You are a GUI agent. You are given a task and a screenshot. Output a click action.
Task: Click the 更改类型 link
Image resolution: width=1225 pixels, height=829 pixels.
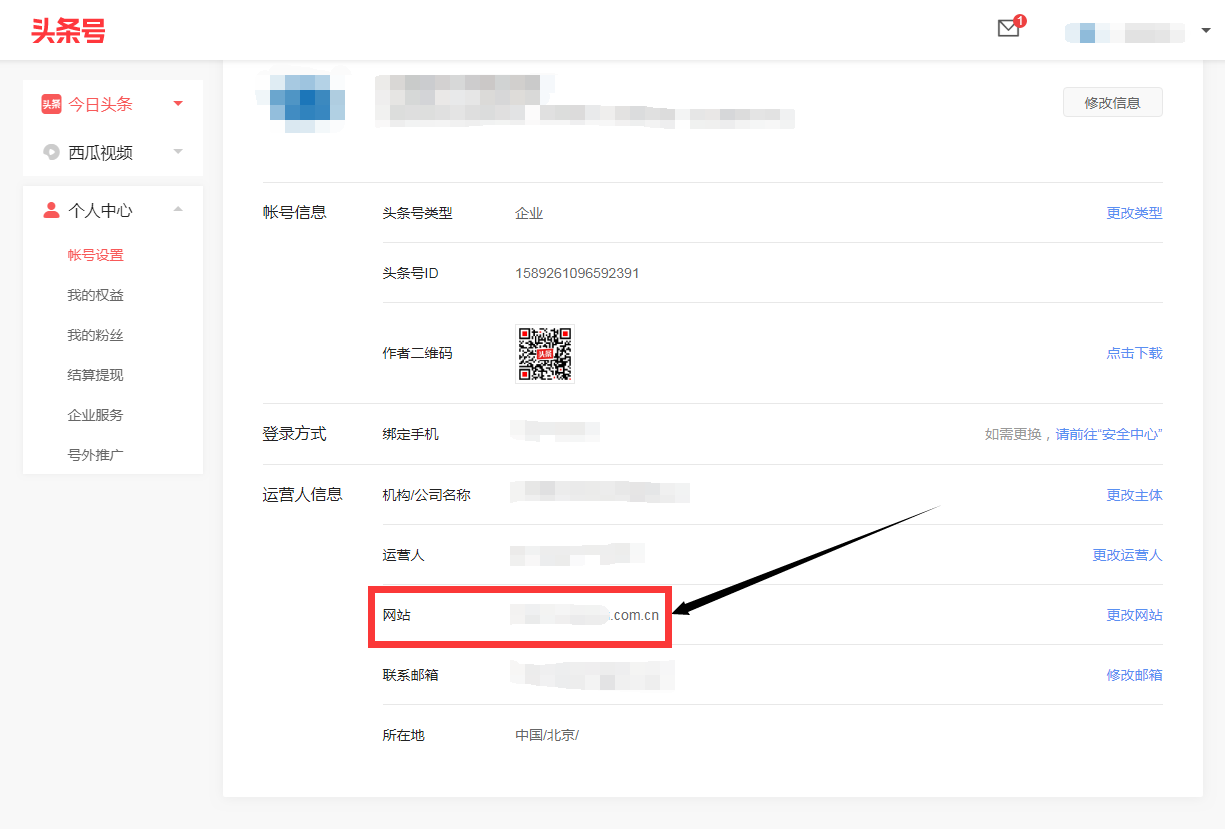(x=1134, y=213)
